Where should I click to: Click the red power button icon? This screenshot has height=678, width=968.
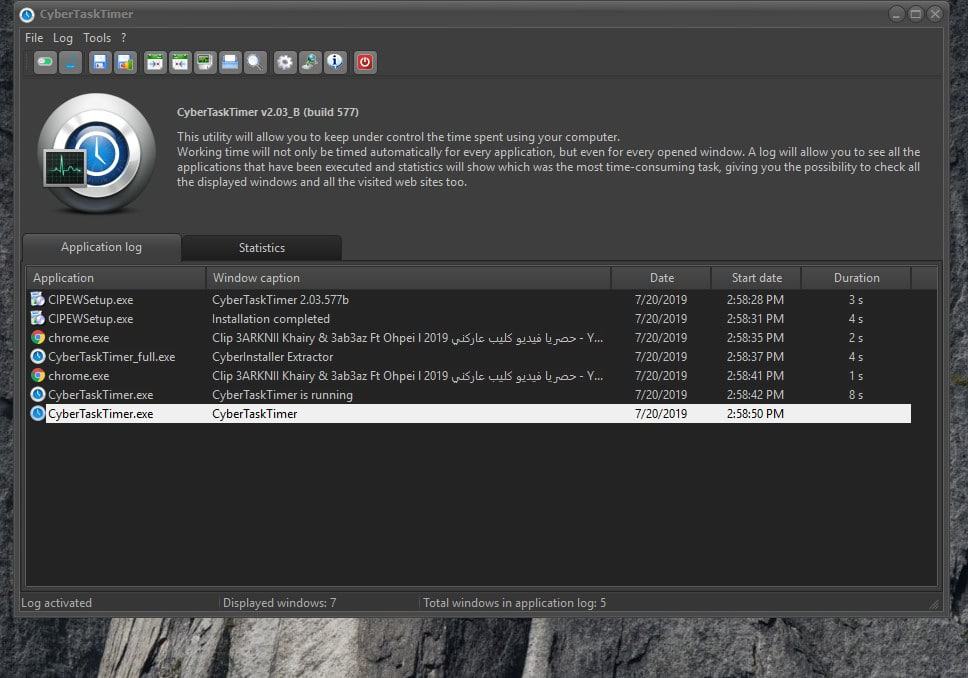[365, 62]
